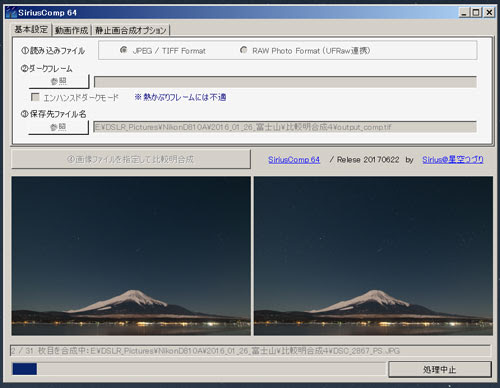Click the right composite preview image
The height and width of the screenshot is (388, 500).
tap(373, 256)
